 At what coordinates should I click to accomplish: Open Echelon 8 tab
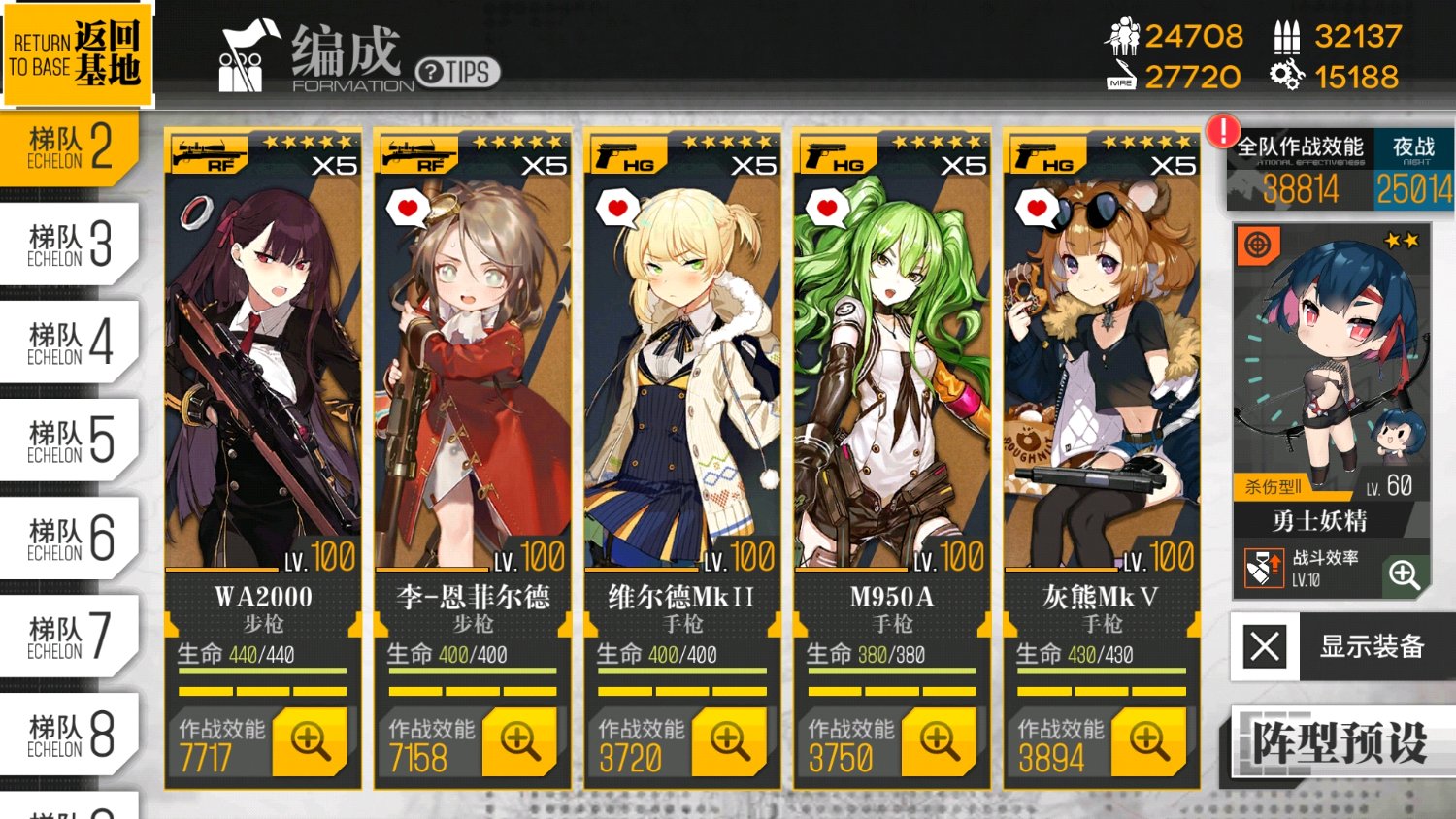70,734
